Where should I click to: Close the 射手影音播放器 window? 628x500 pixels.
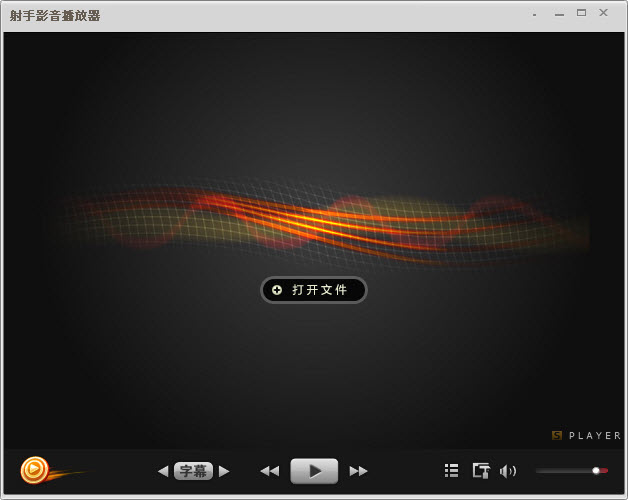(x=604, y=13)
